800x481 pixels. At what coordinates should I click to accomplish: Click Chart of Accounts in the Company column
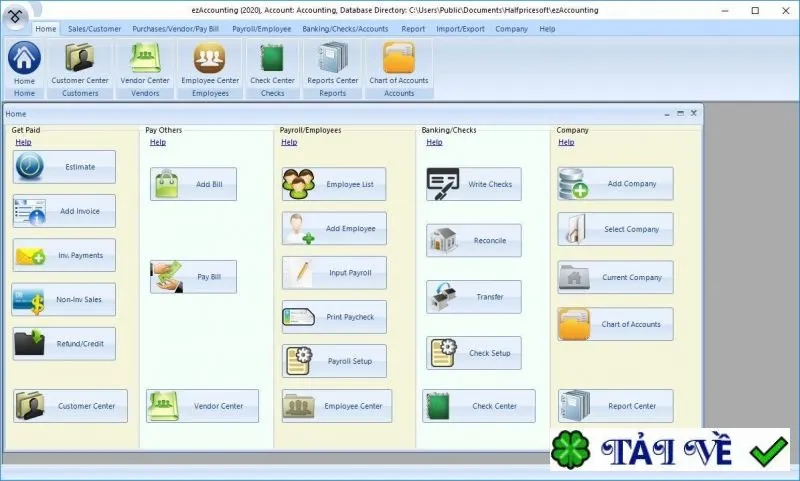pyautogui.click(x=615, y=324)
